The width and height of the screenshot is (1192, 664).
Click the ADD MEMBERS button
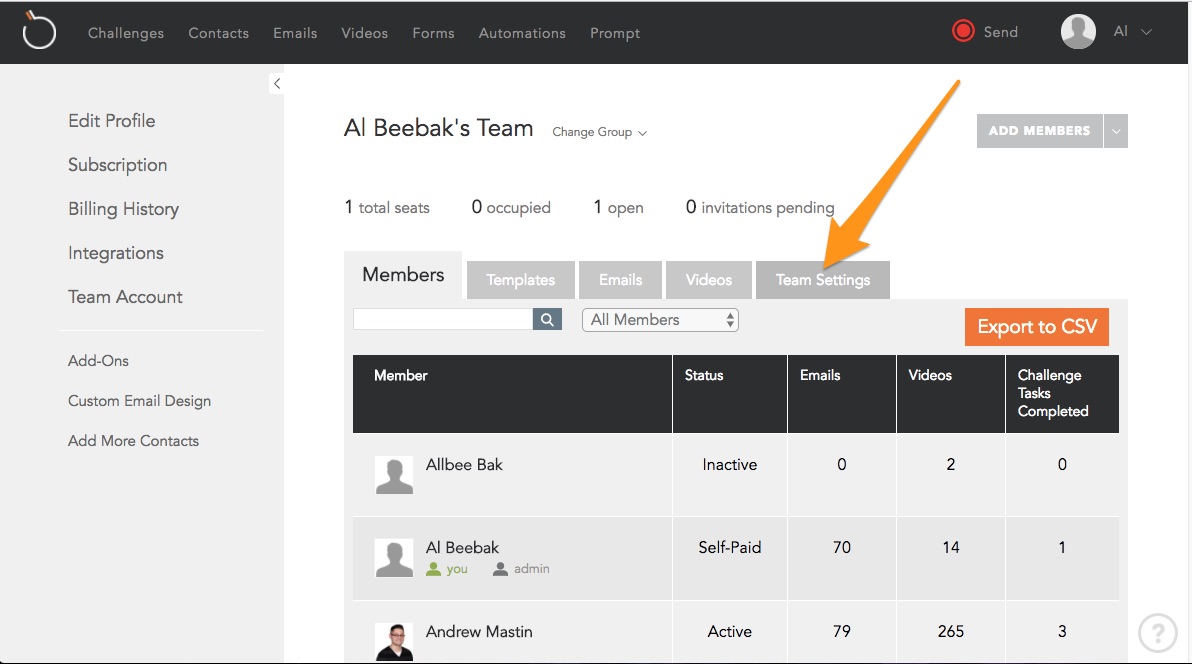coord(1039,131)
